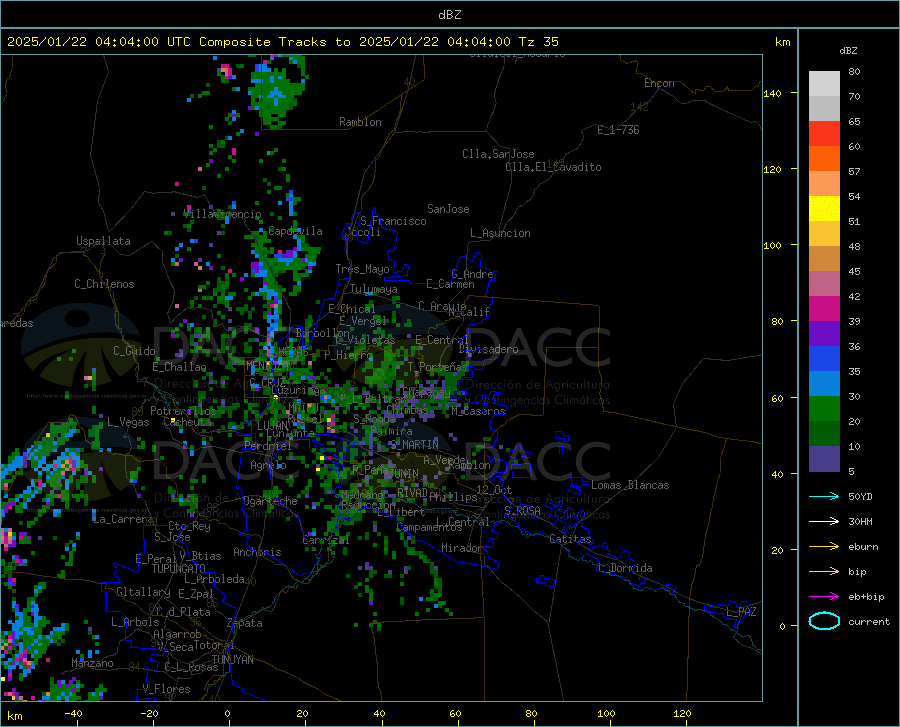900x727 pixels.
Task: Pick the magenta 42 dBZ color swatch
Action: (x=824, y=309)
